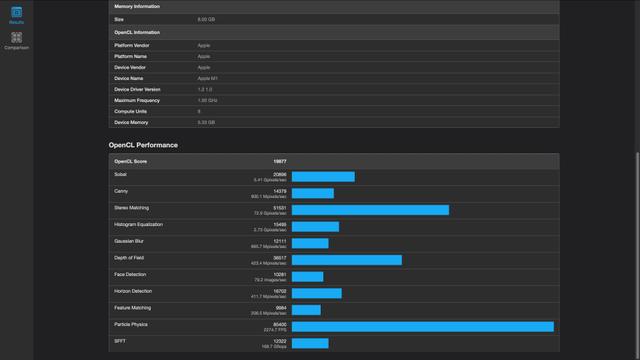Select the overall OpenCL Score number

click(280, 161)
